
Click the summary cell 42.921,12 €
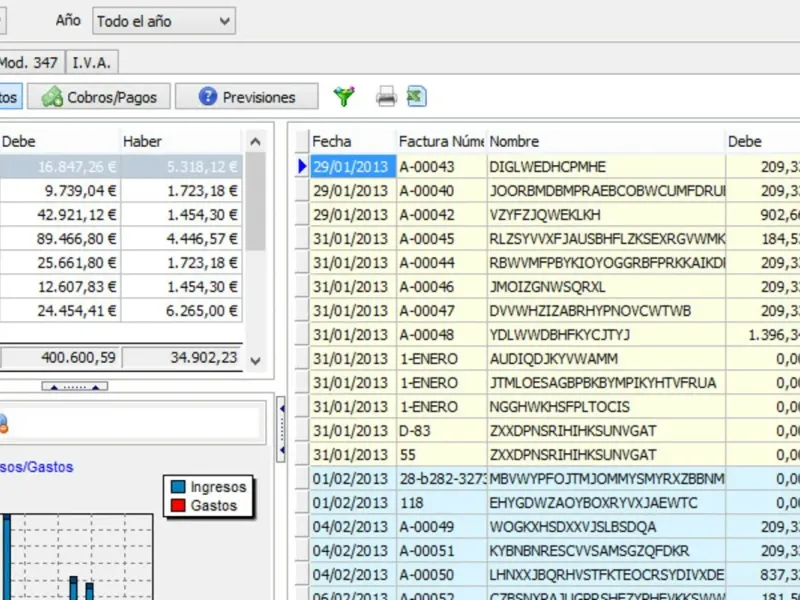point(60,215)
